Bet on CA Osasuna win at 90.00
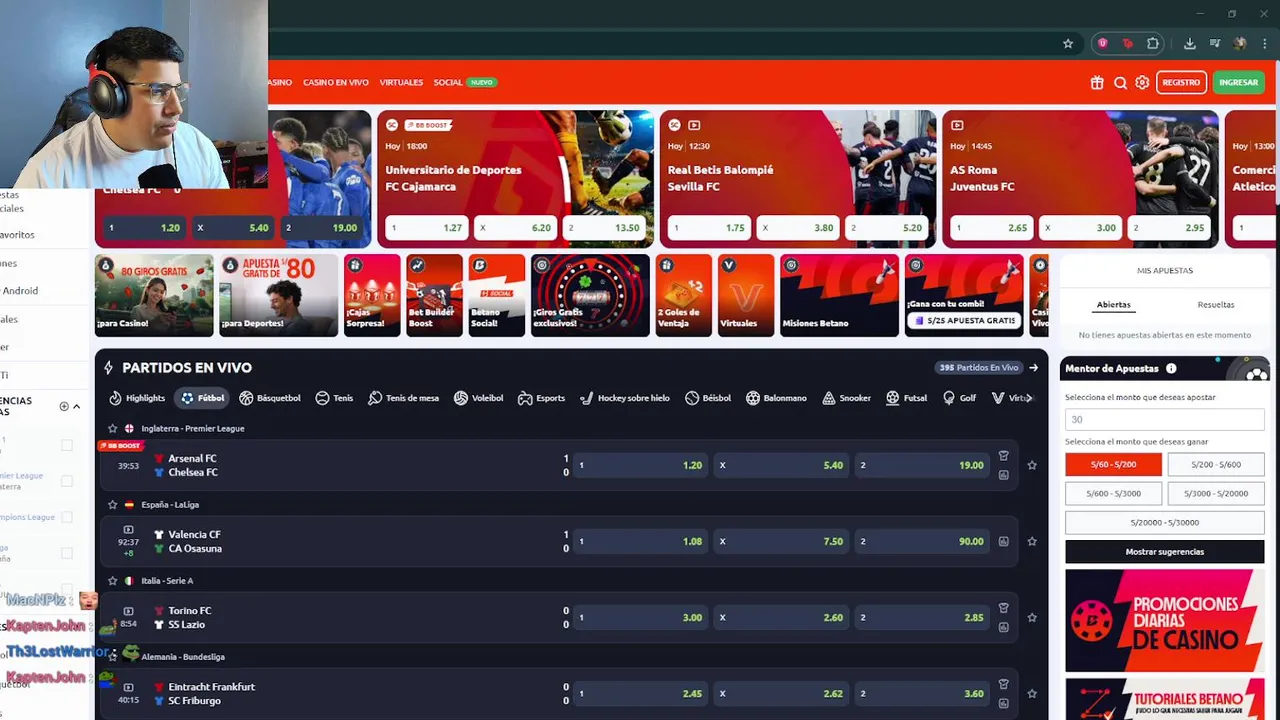 click(922, 541)
